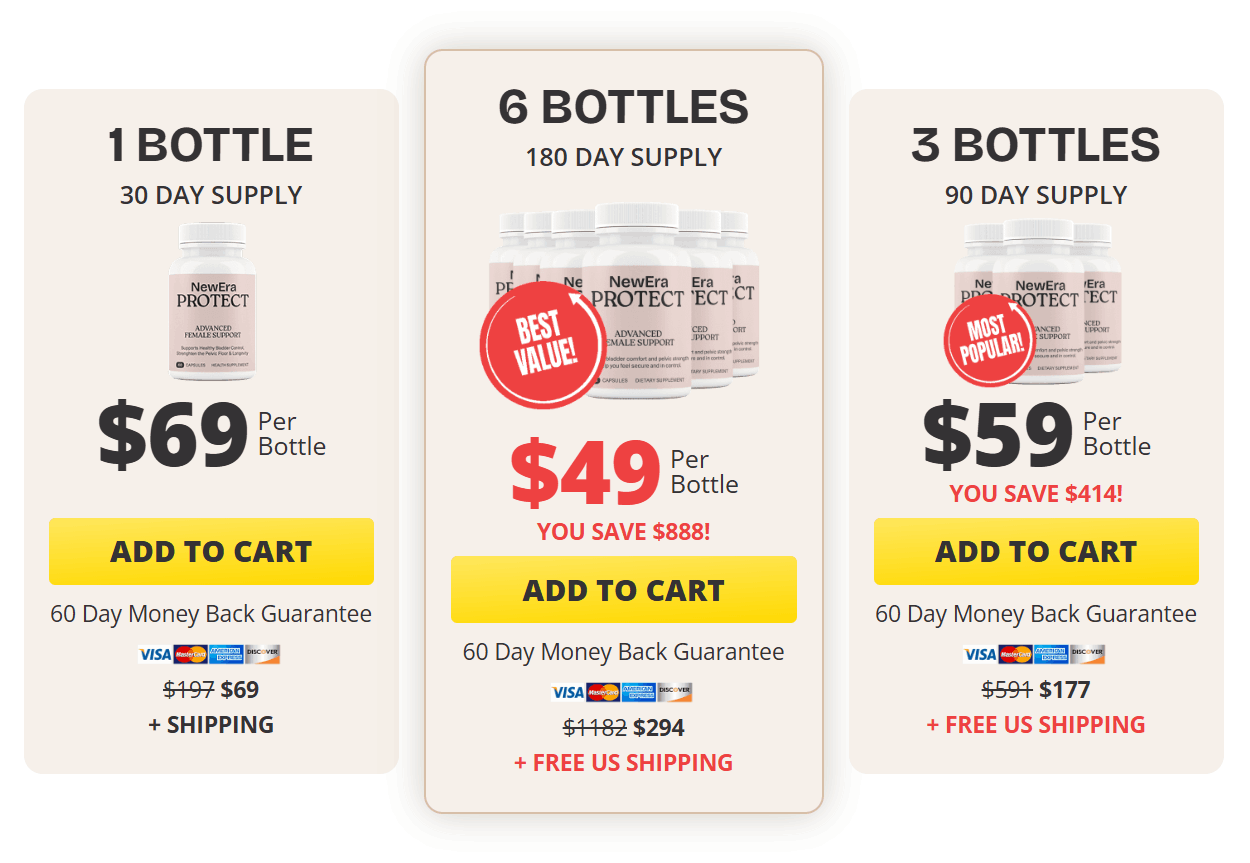Add the 1 Bottle package to cart

(211, 551)
